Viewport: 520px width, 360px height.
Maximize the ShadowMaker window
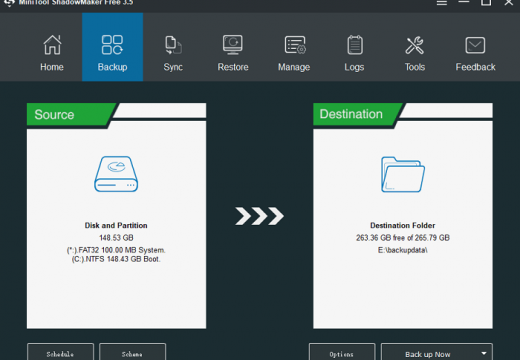coord(486,2)
